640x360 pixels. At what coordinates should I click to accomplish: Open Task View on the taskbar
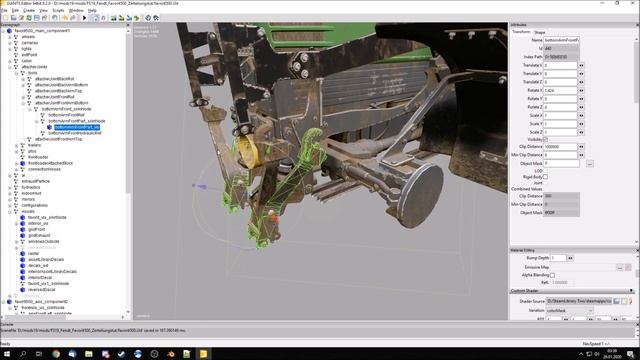pyautogui.click(x=39, y=354)
